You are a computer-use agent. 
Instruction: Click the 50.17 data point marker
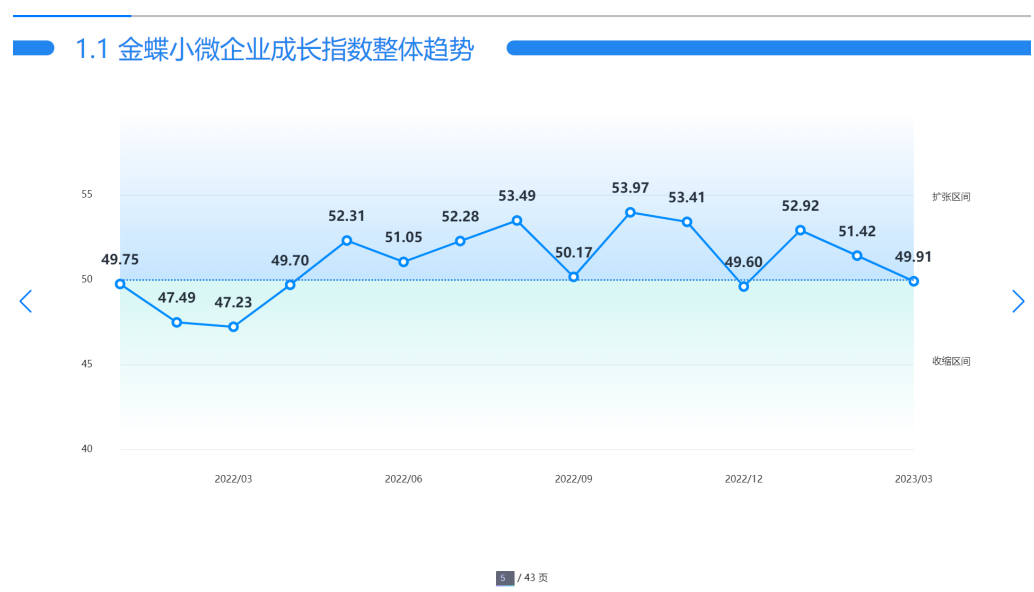point(574,277)
